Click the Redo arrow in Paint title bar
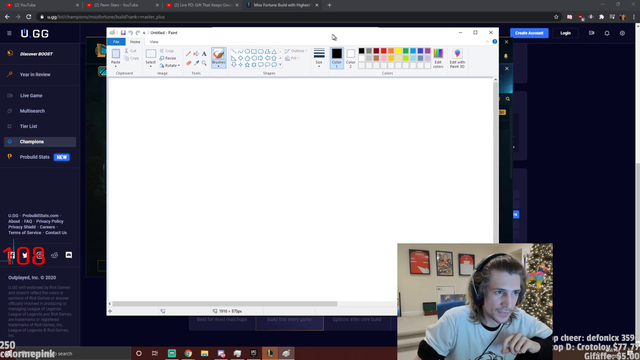Screen dimensions: 640x360 138,33
